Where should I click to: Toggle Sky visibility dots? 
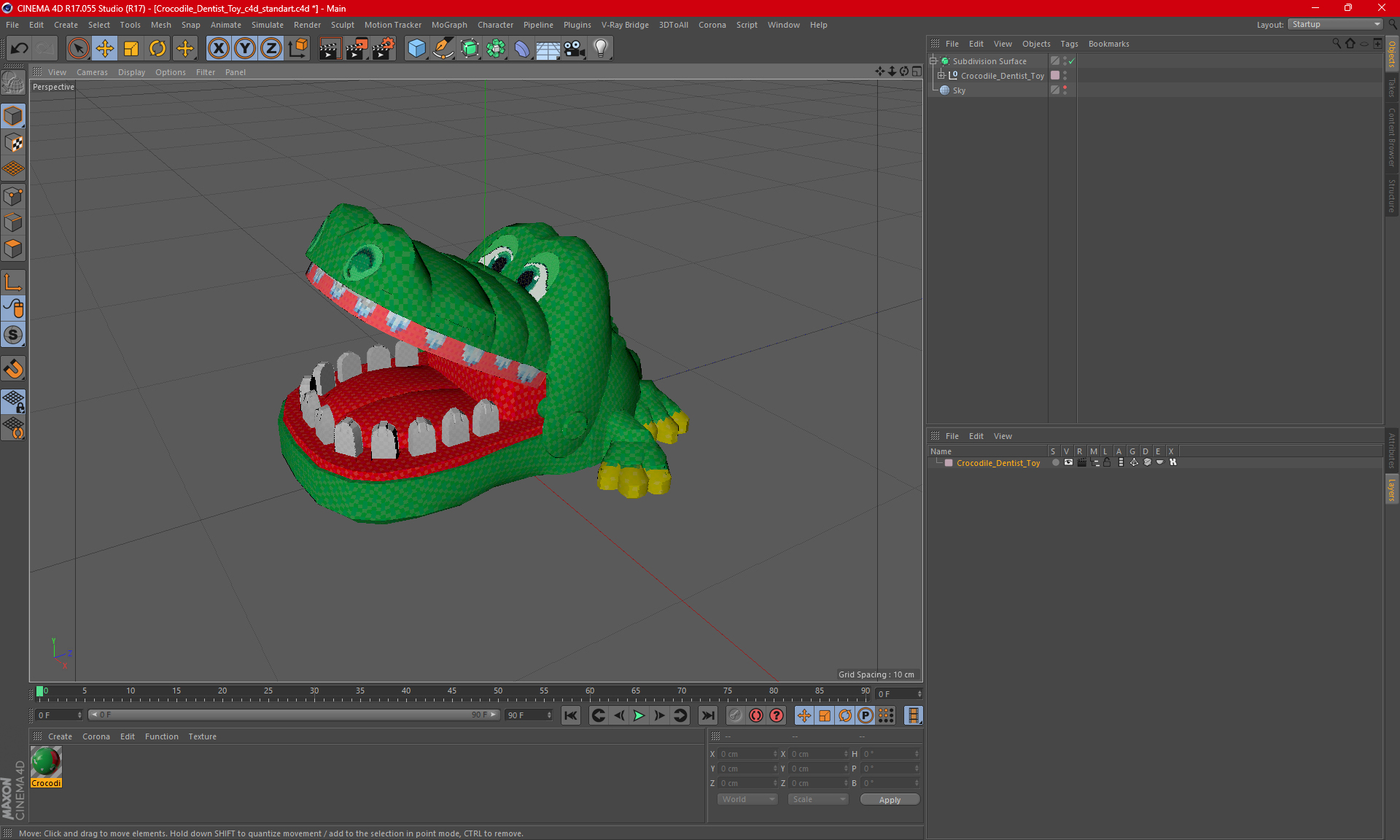point(1065,90)
